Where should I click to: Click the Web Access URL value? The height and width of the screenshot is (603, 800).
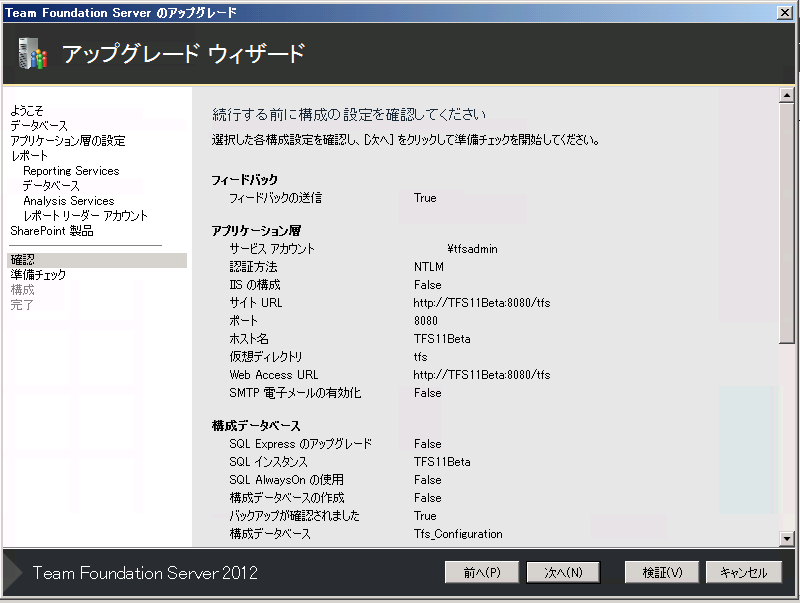(482, 374)
